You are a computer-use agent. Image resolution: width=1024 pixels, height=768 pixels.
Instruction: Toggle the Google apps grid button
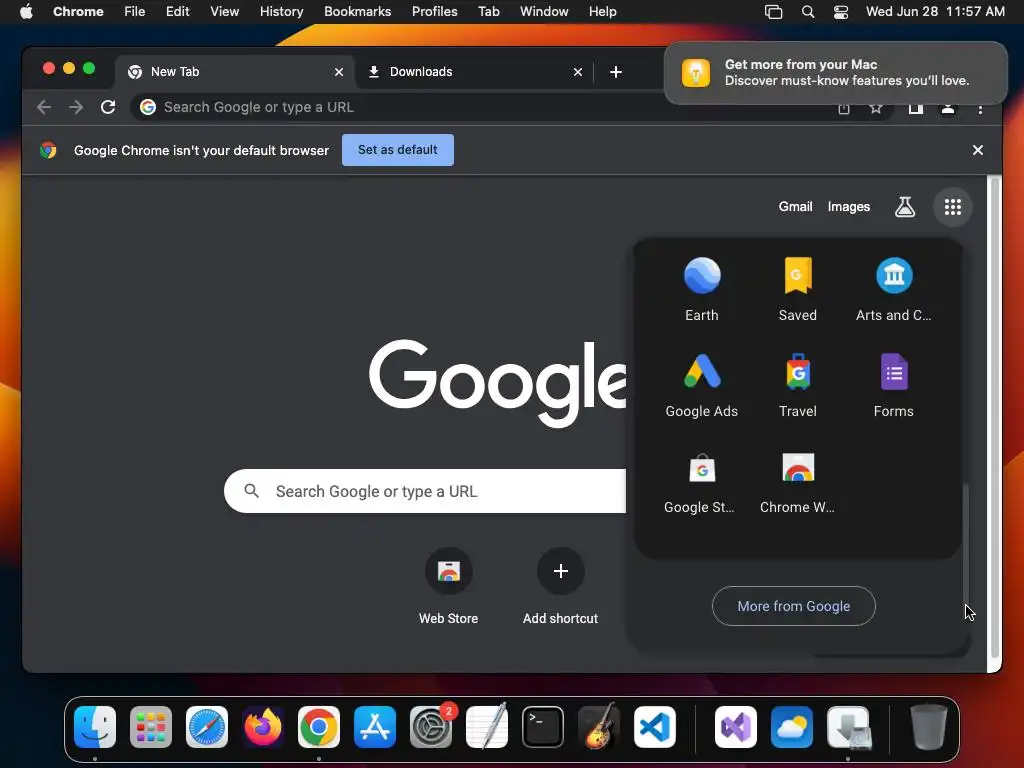tap(953, 207)
